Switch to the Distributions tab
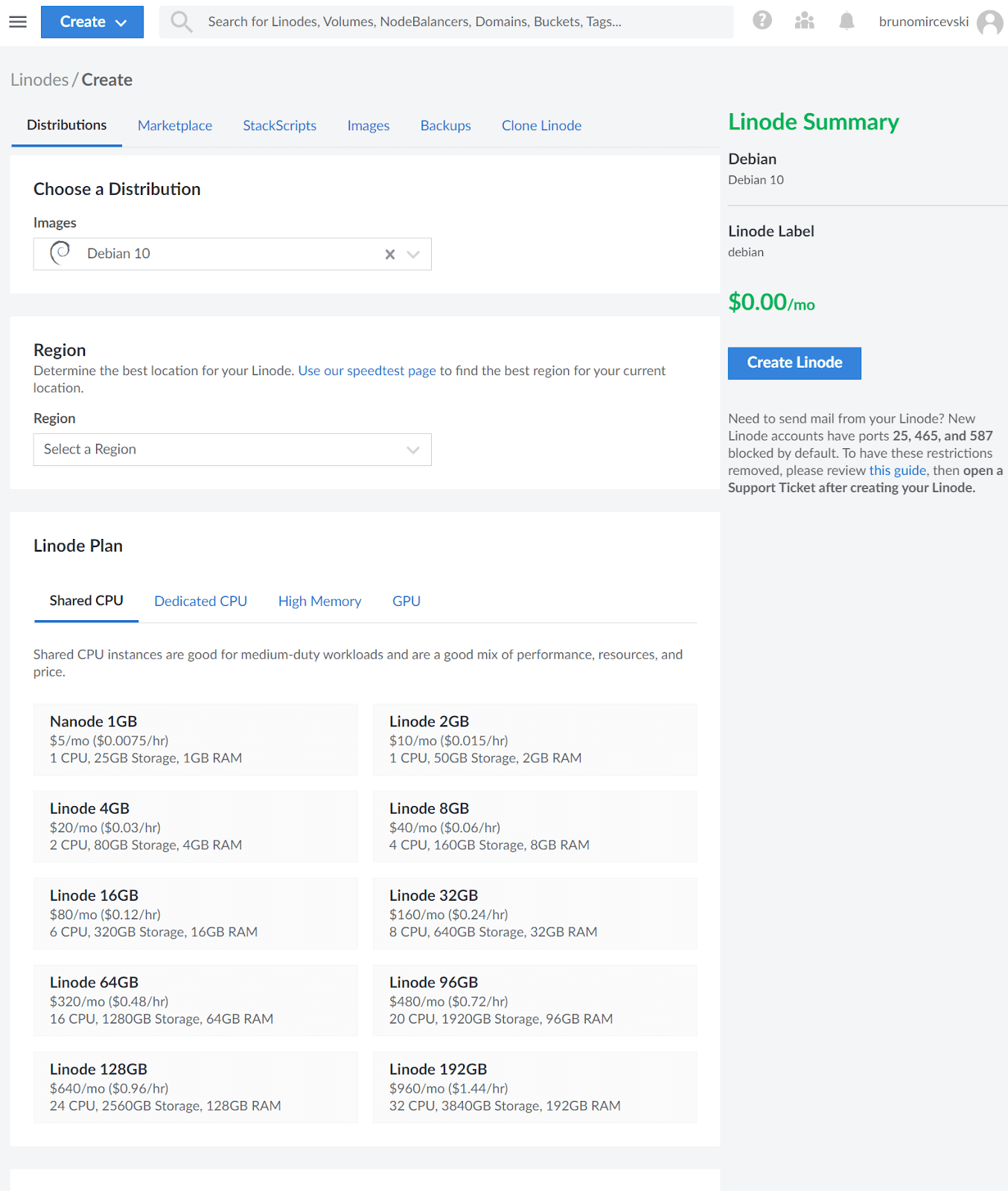The image size is (1008, 1191). click(67, 125)
